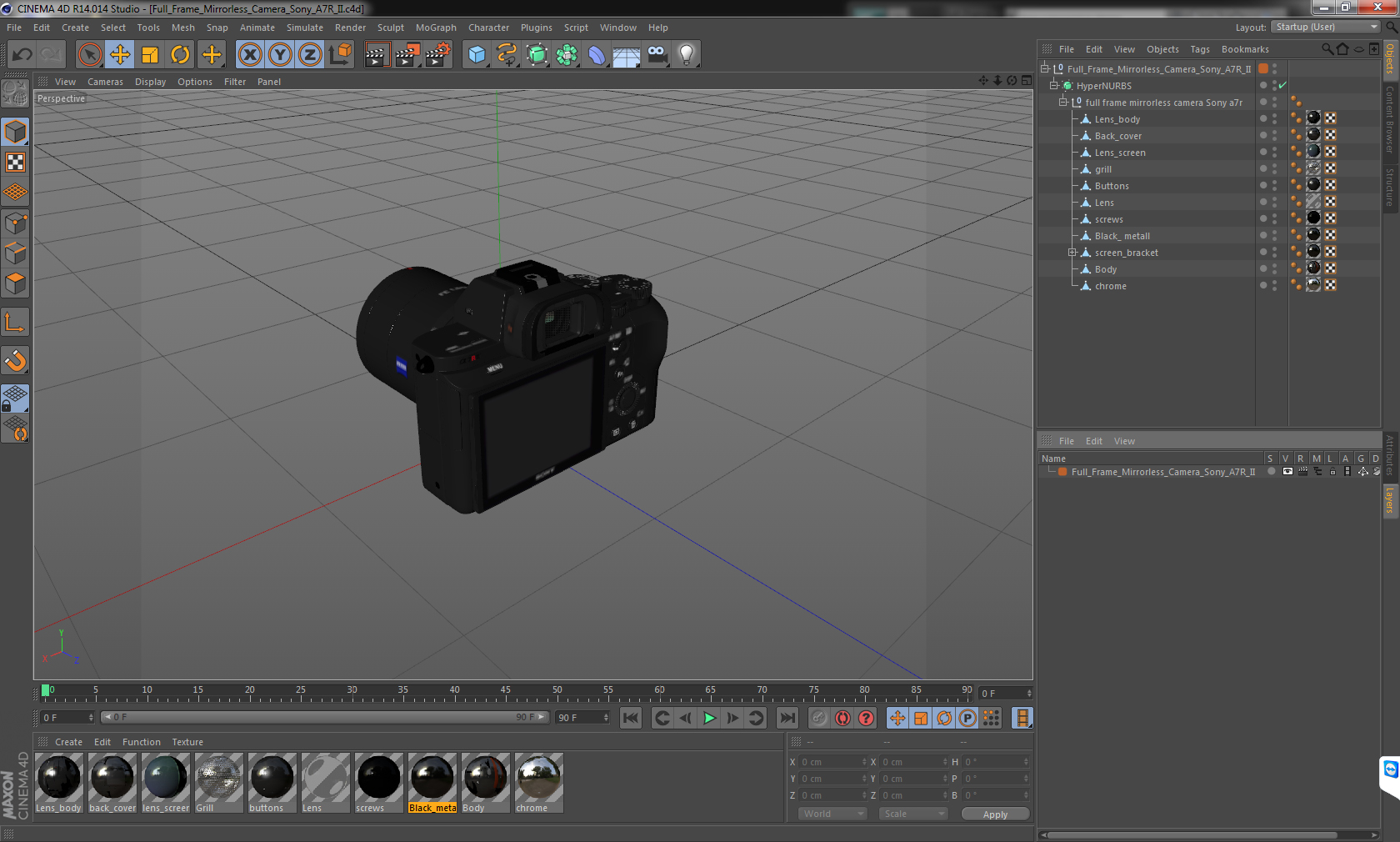
Task: Step the current frame 0 F spinner
Action: pyautogui.click(x=91, y=717)
